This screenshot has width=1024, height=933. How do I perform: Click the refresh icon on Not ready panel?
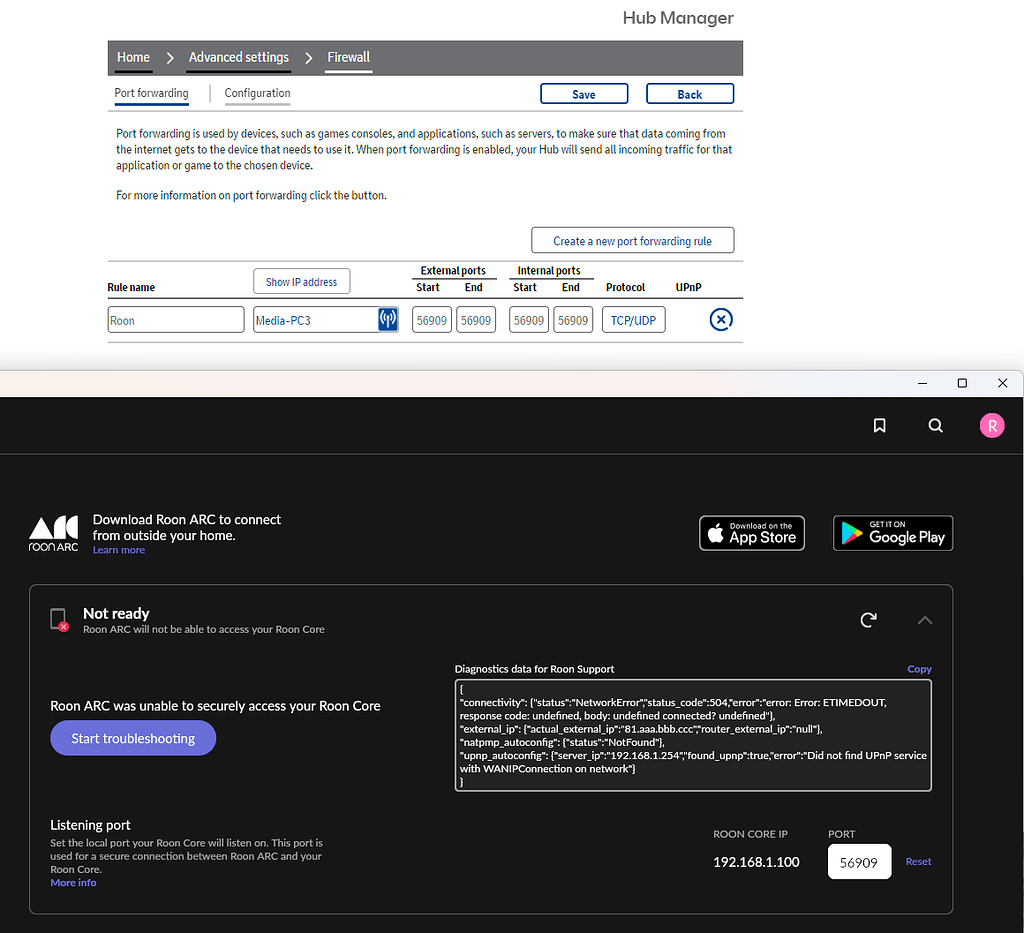pos(868,620)
